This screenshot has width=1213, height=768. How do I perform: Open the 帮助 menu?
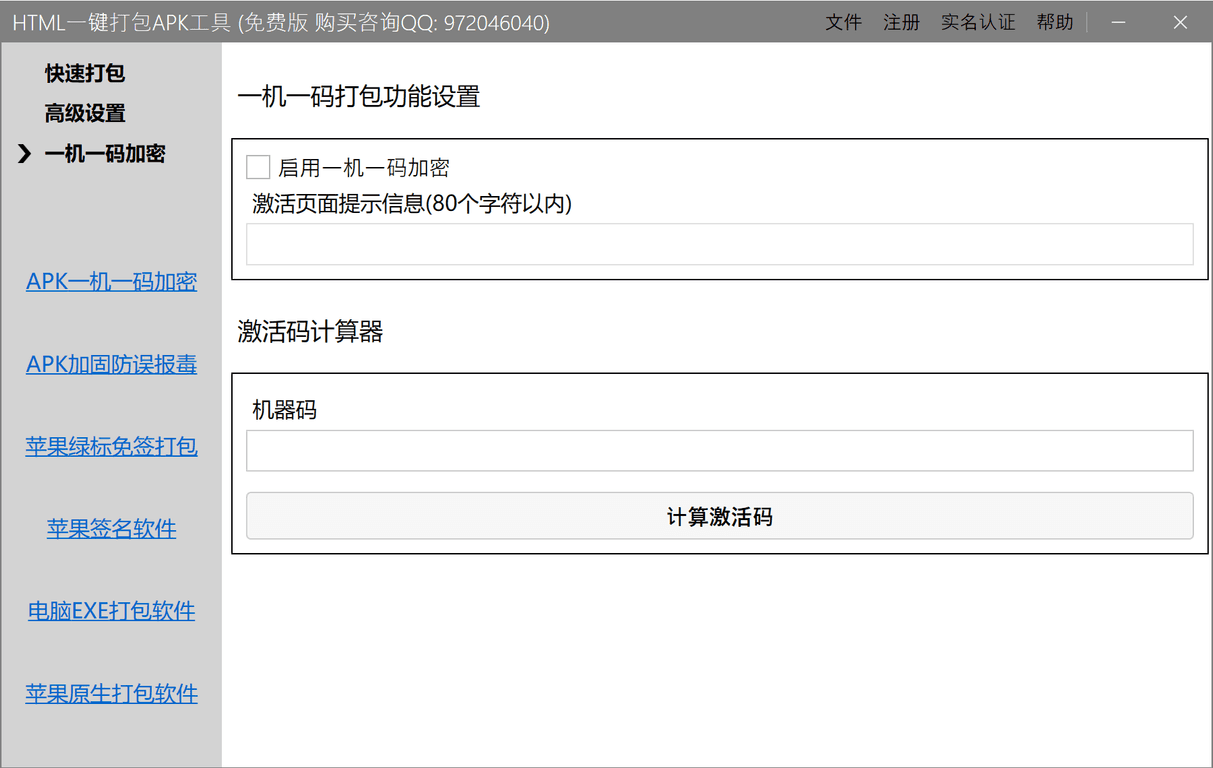pos(1055,22)
